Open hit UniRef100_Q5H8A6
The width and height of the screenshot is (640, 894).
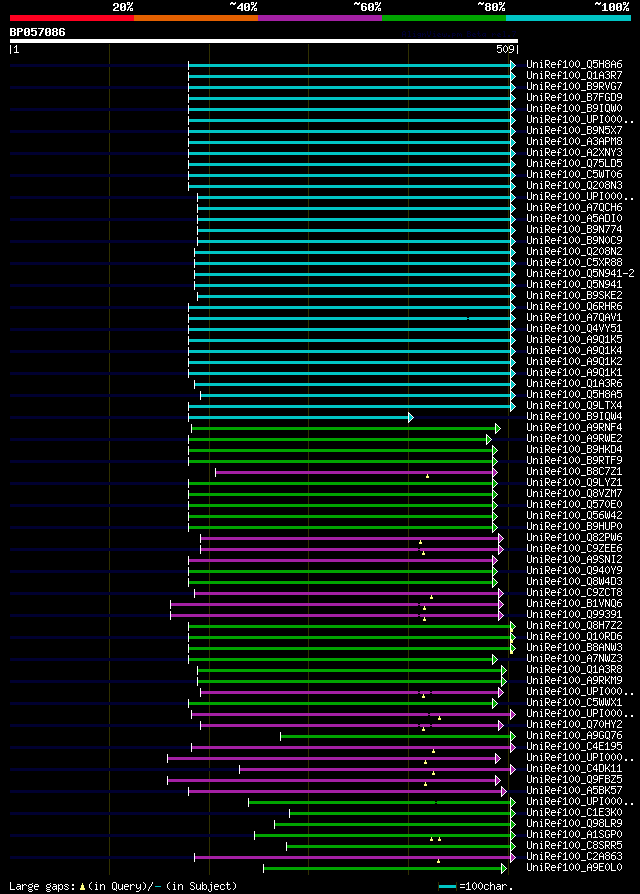574,64
